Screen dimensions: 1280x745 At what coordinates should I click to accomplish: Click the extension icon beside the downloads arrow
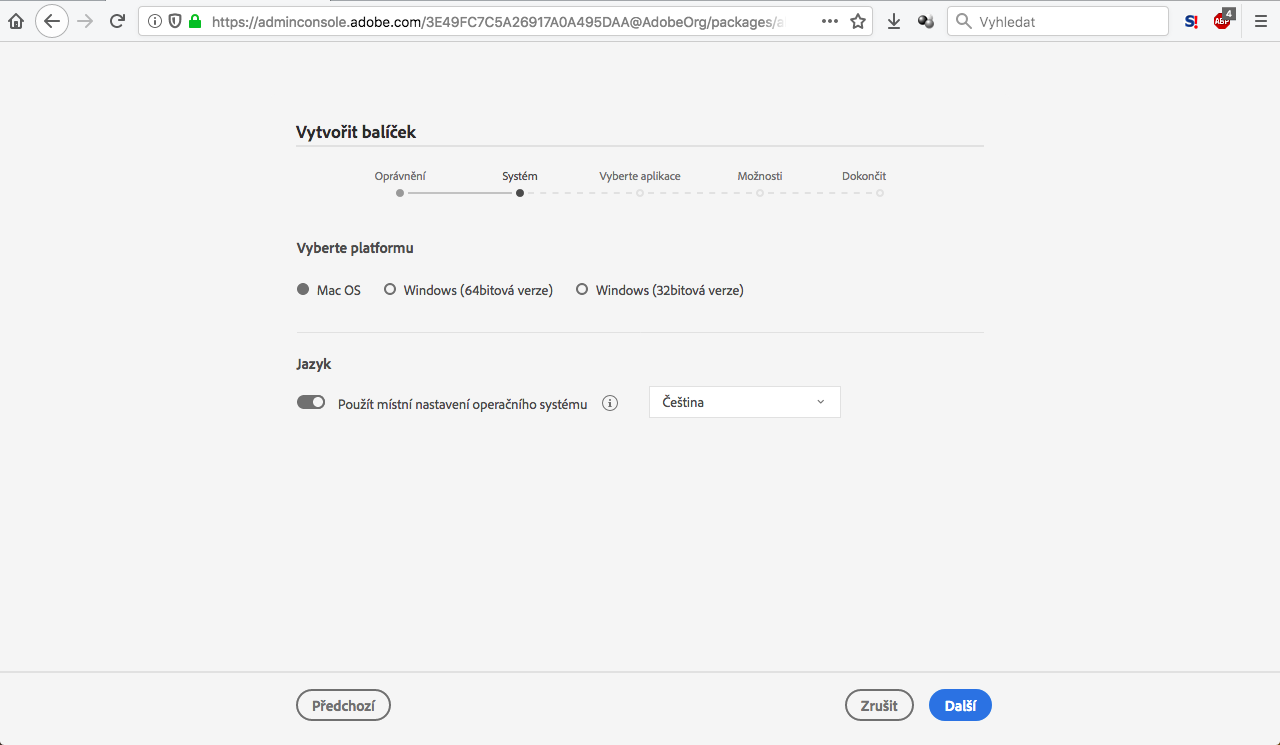(926, 21)
